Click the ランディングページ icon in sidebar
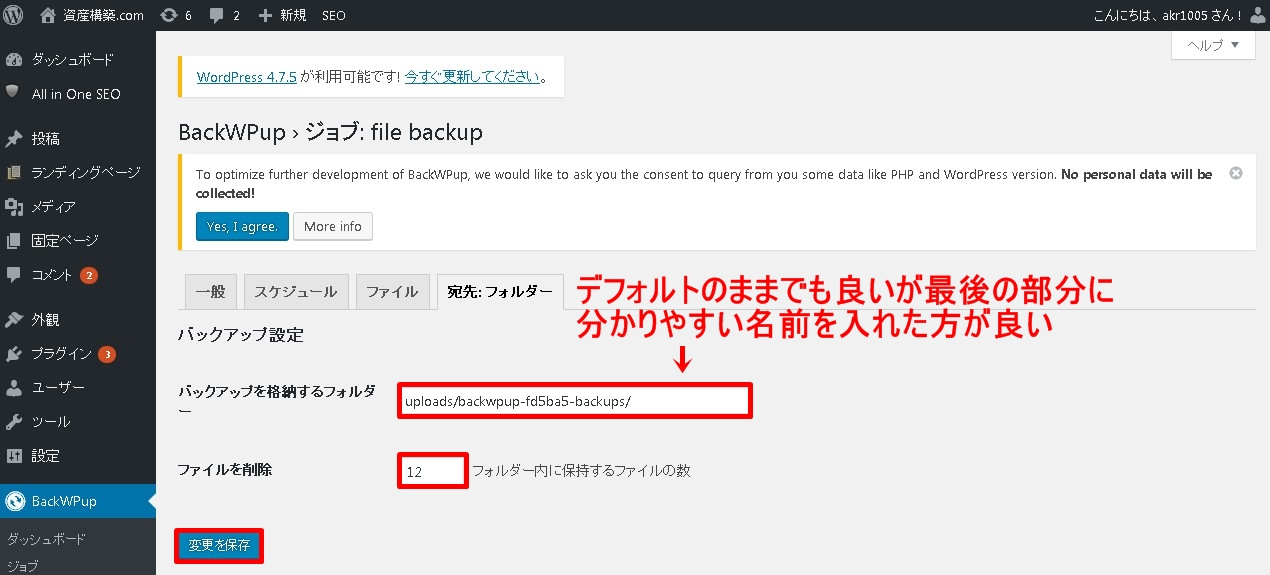1270x575 pixels. click(14, 172)
